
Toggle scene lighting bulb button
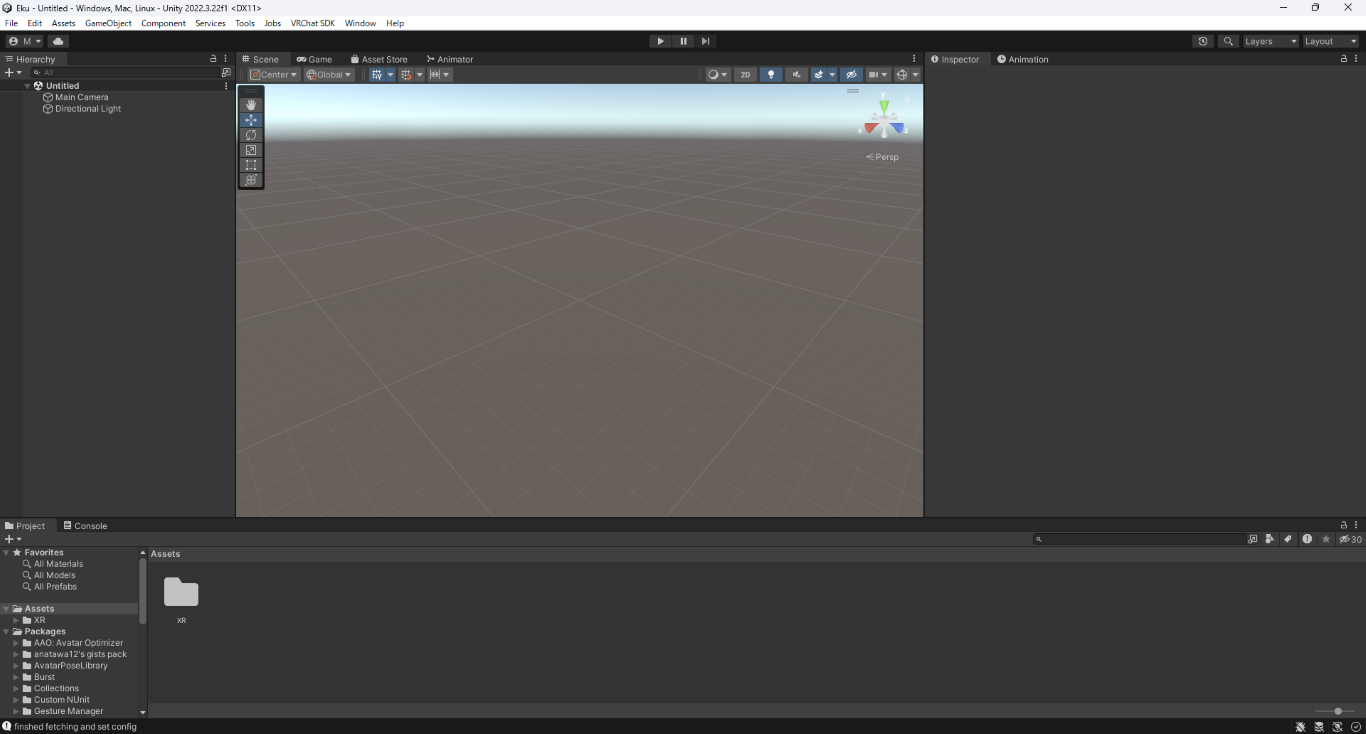coord(771,75)
